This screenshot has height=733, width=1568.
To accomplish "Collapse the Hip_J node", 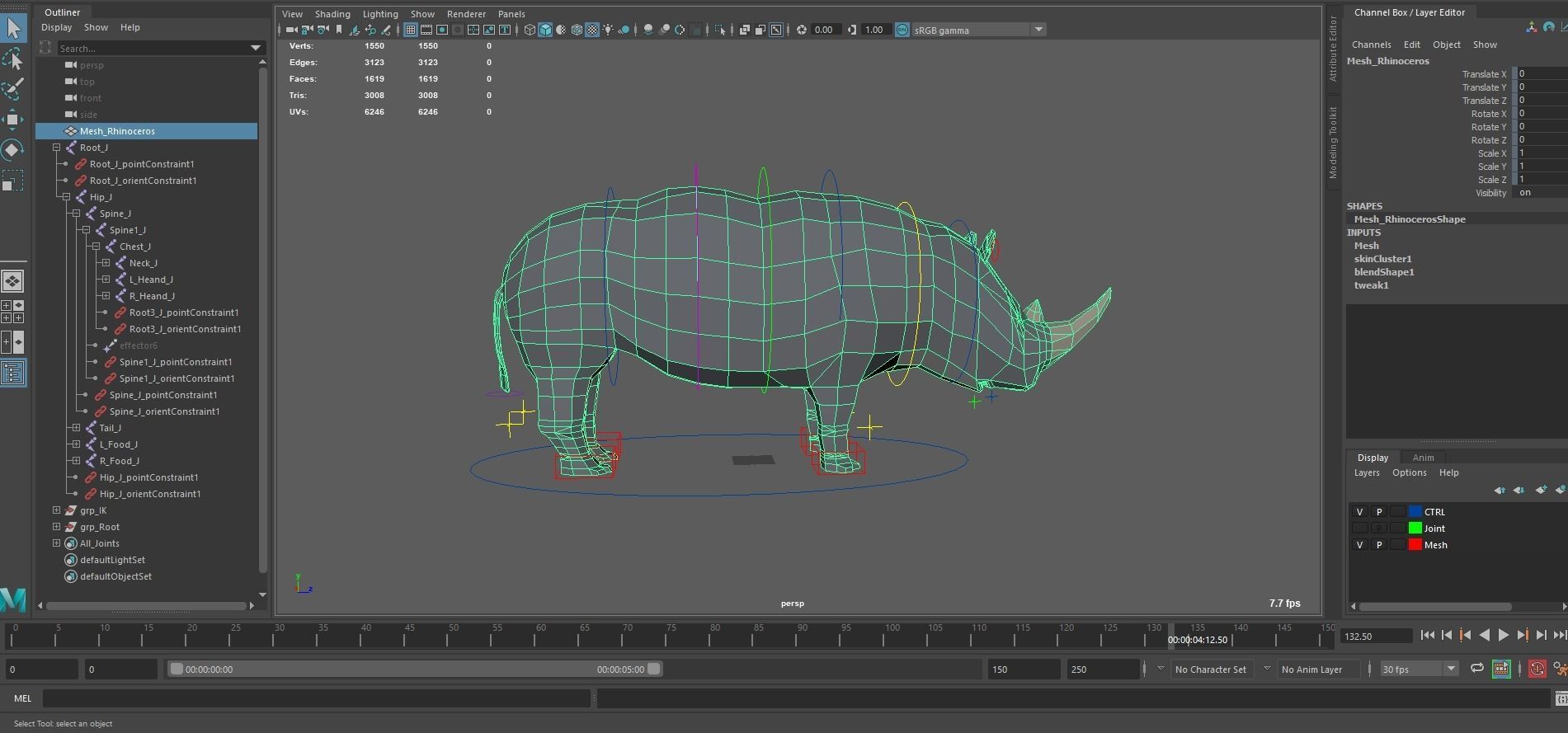I will [x=67, y=197].
